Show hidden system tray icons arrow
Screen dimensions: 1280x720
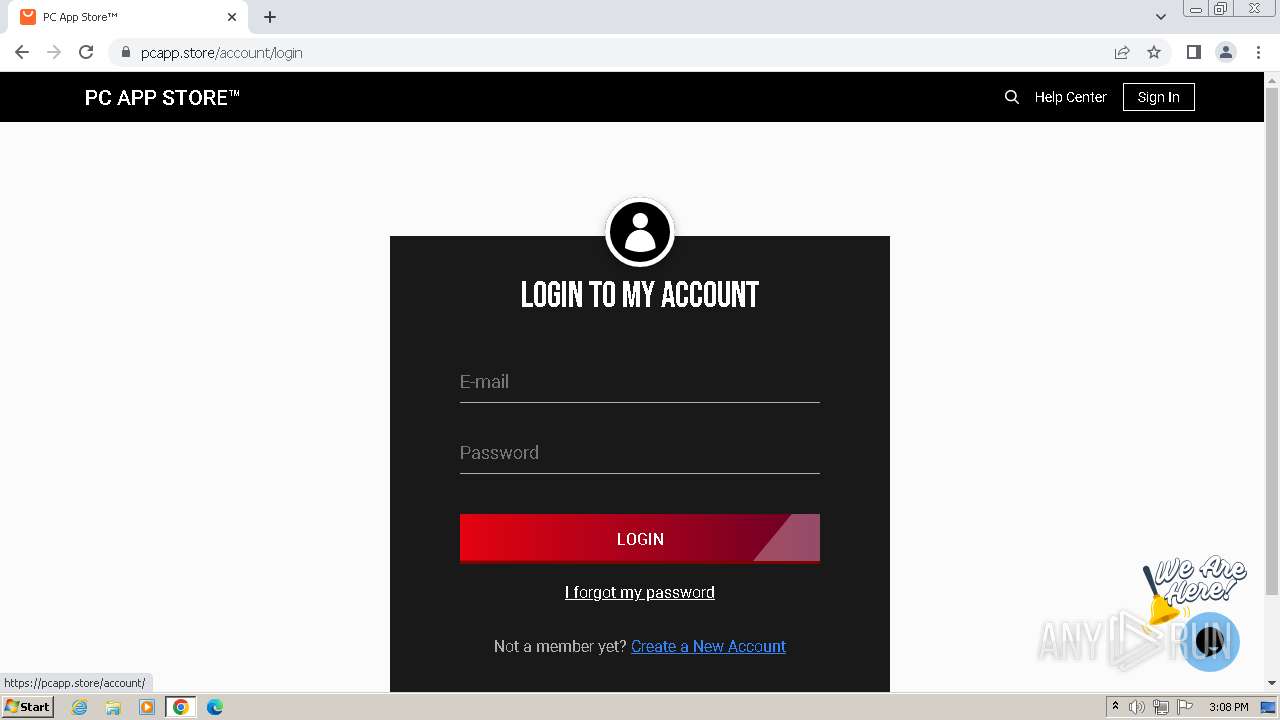[1115, 707]
